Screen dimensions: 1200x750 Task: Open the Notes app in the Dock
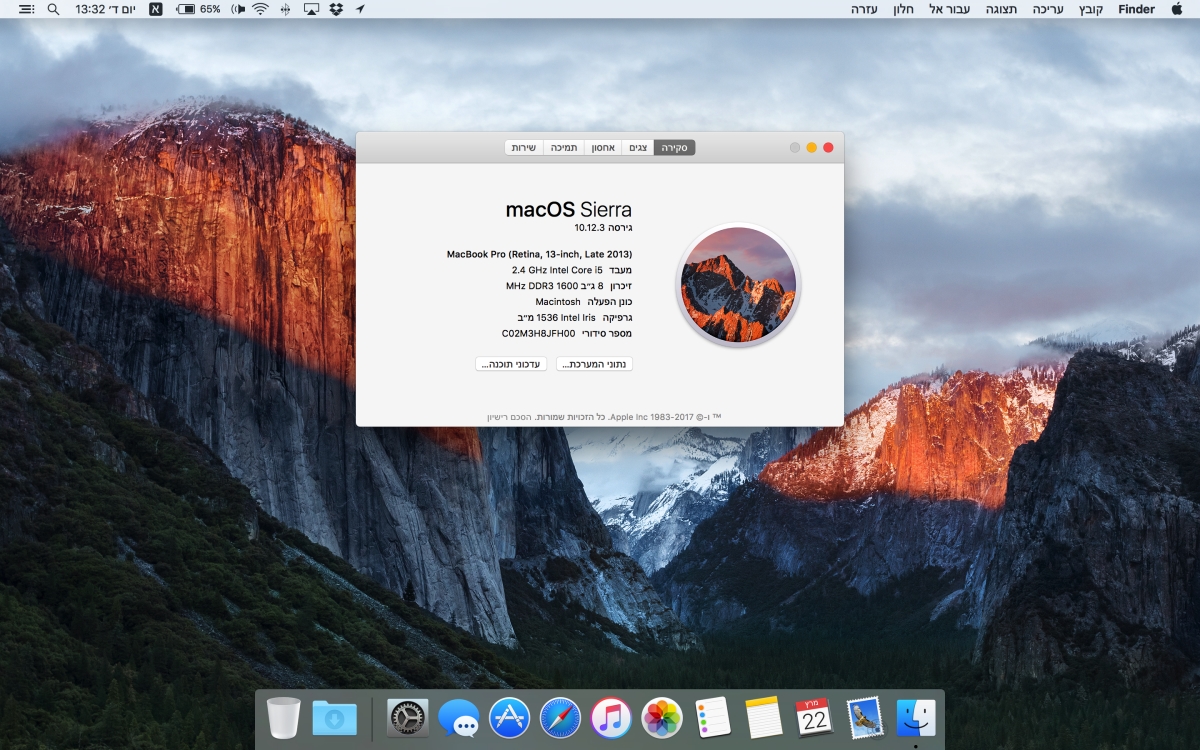tap(764, 718)
